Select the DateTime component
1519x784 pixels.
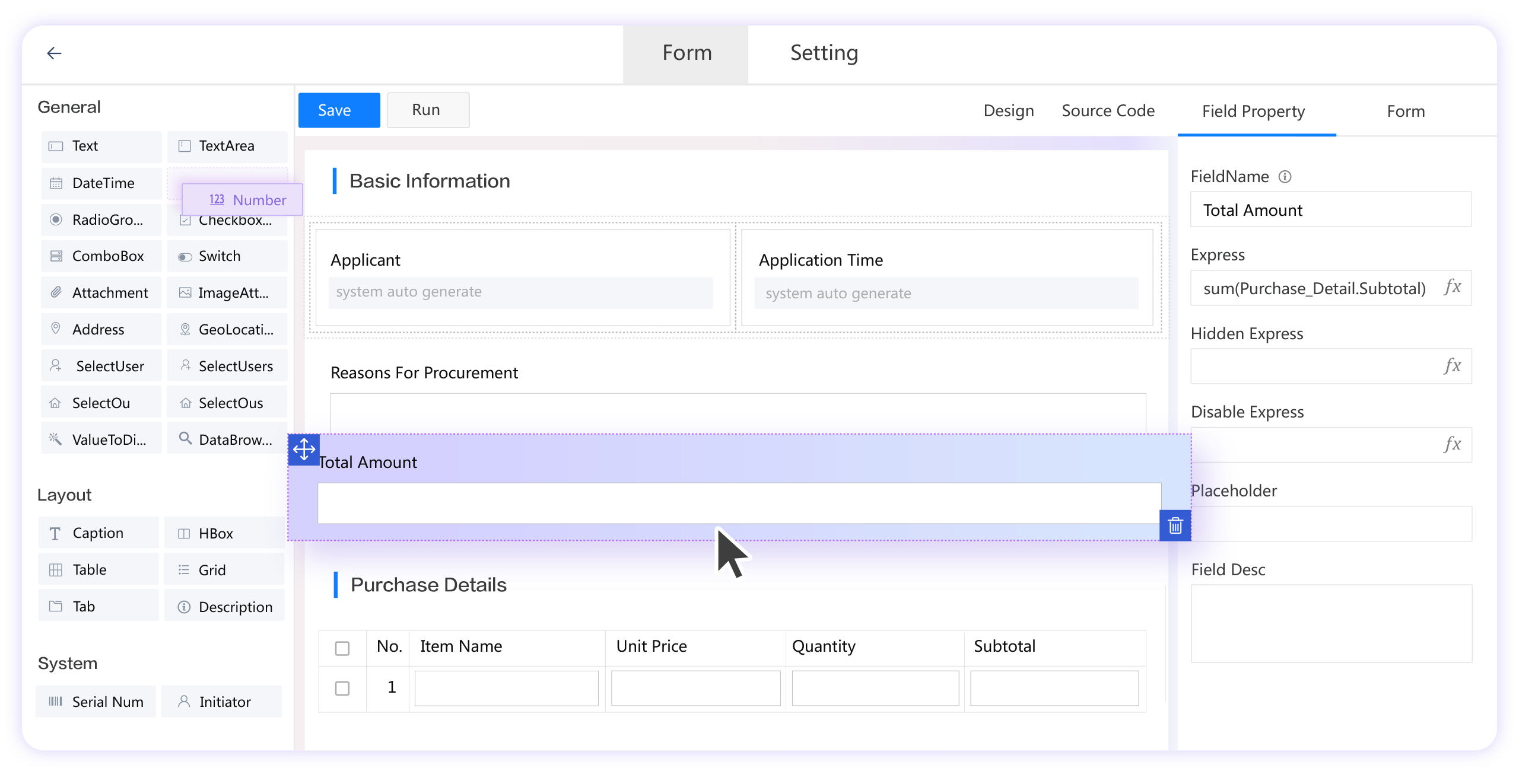pos(102,183)
